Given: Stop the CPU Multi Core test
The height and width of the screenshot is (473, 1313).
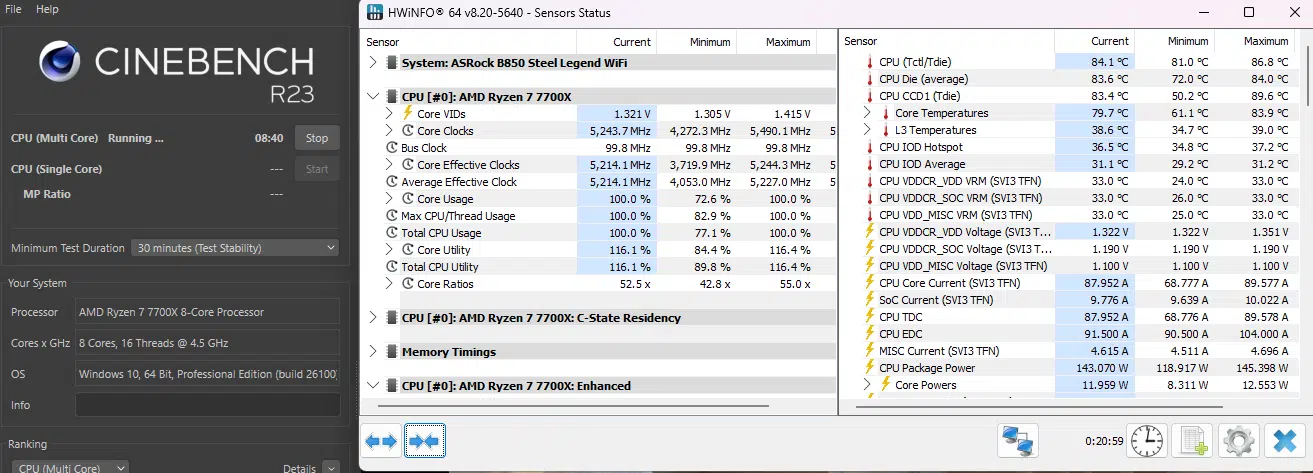Looking at the screenshot, I should pyautogui.click(x=317, y=138).
